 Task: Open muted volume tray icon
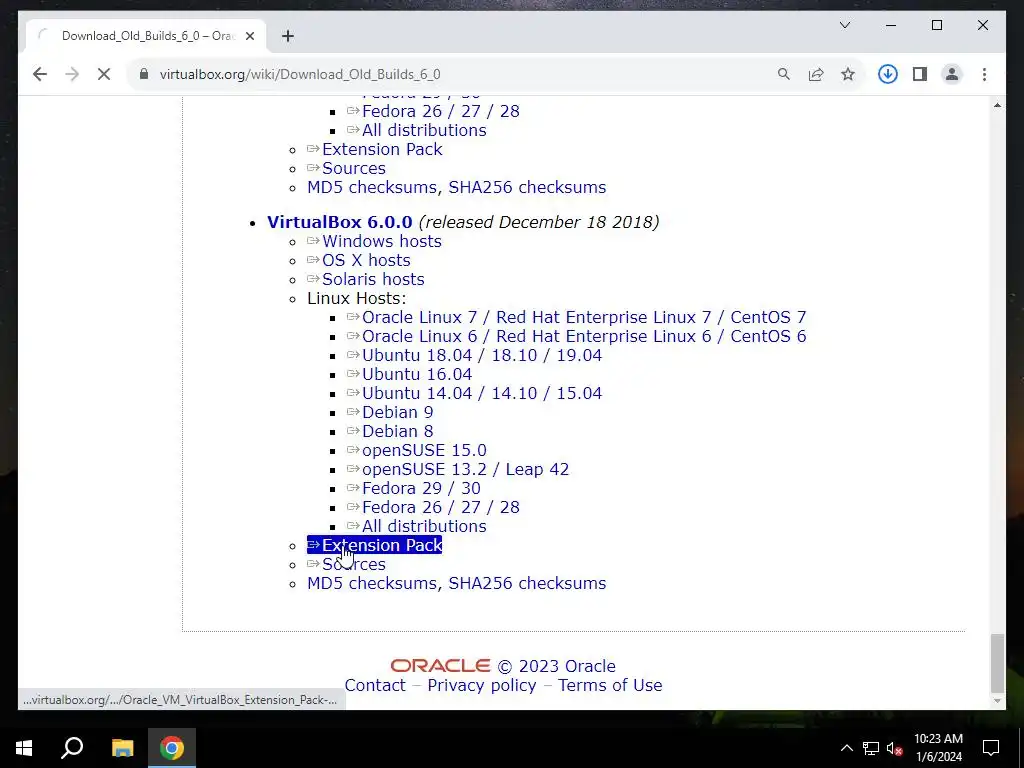894,748
